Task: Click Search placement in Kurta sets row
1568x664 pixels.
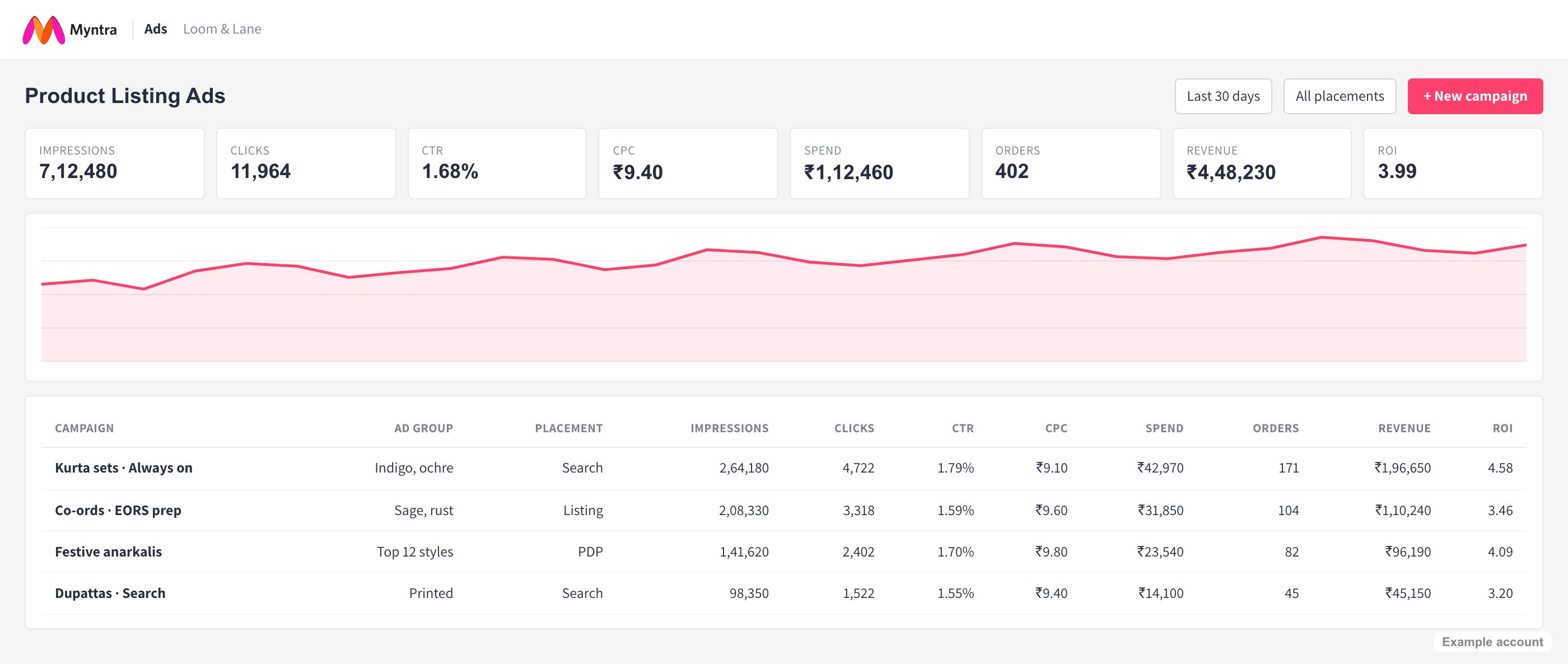Action: coord(582,467)
